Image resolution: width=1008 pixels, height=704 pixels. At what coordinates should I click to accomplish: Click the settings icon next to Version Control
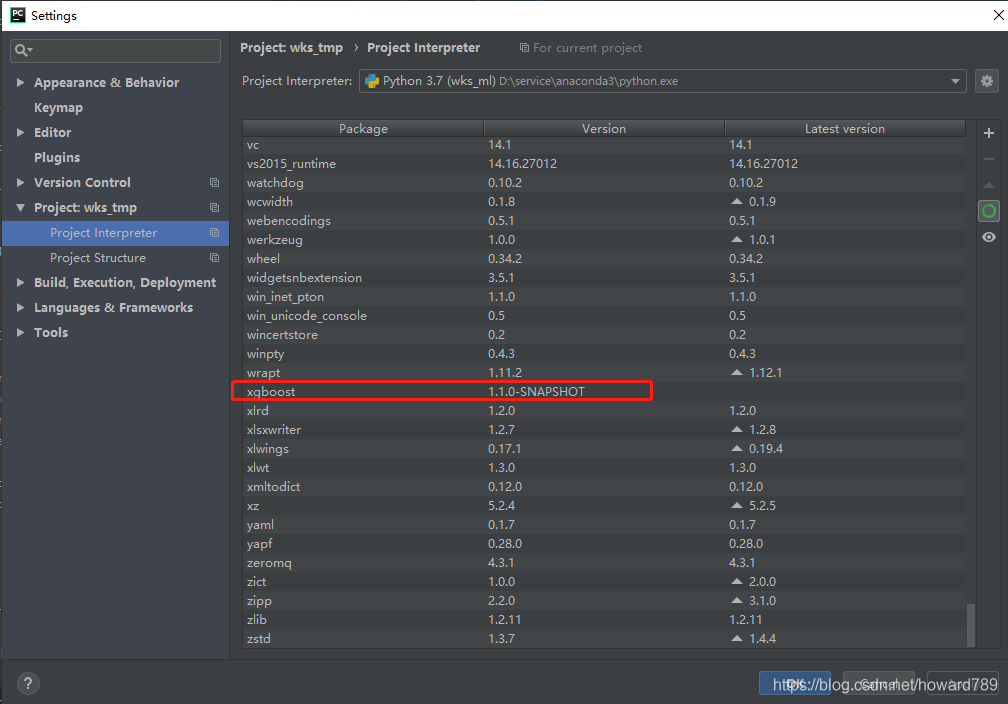pos(214,182)
